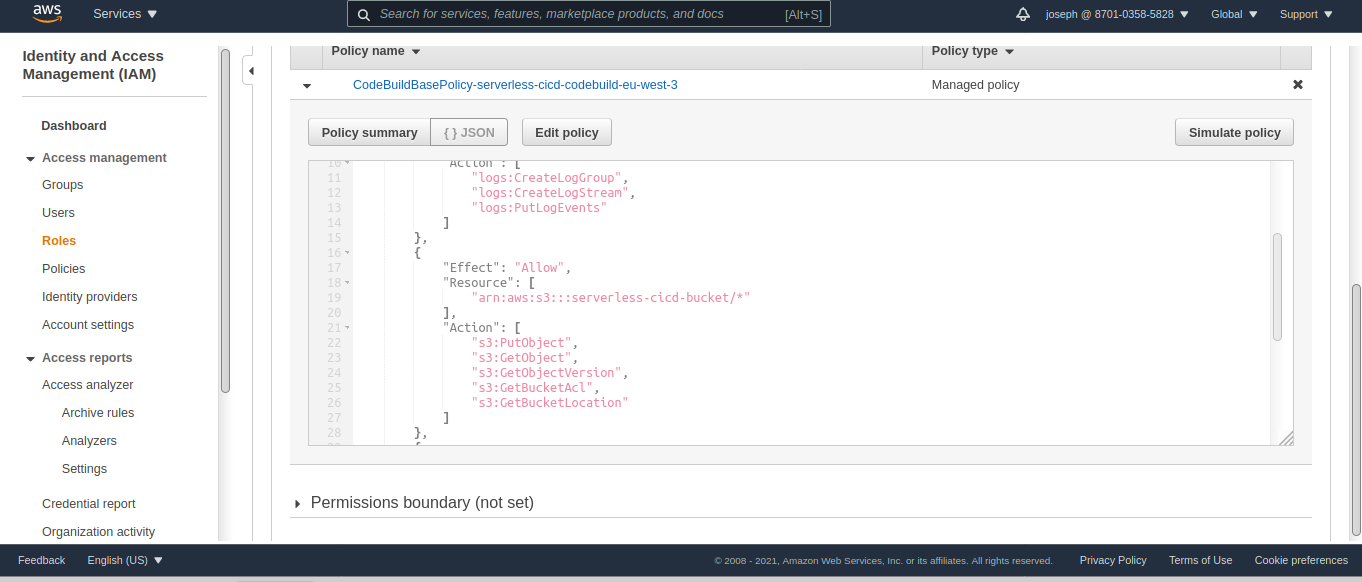Image resolution: width=1362 pixels, height=582 pixels.
Task: Expand the Permissions boundary section
Action: pyautogui.click(x=298, y=503)
